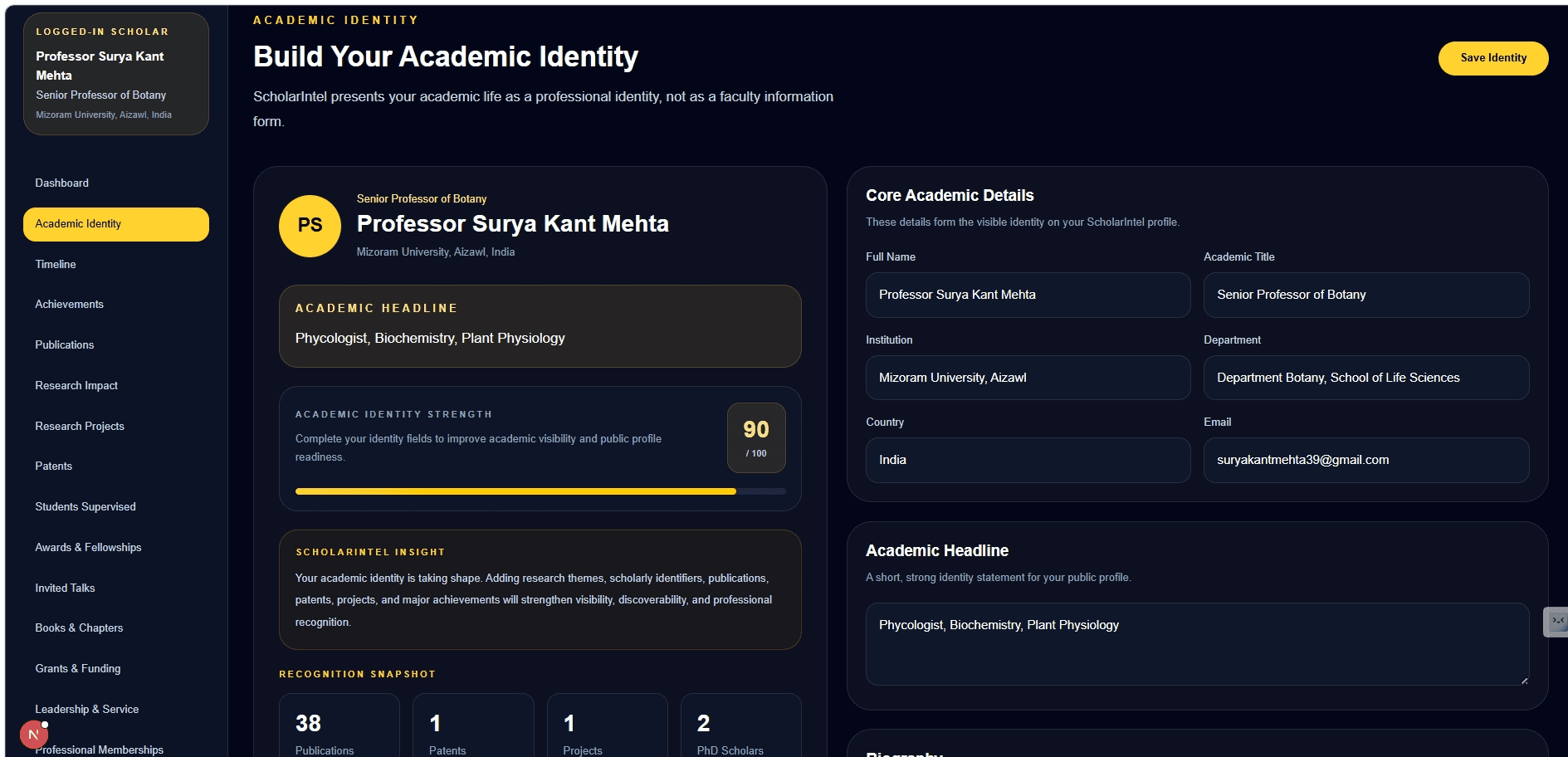1568x757 pixels.
Task: Open the collapse widget at right edge
Action: point(1556,622)
